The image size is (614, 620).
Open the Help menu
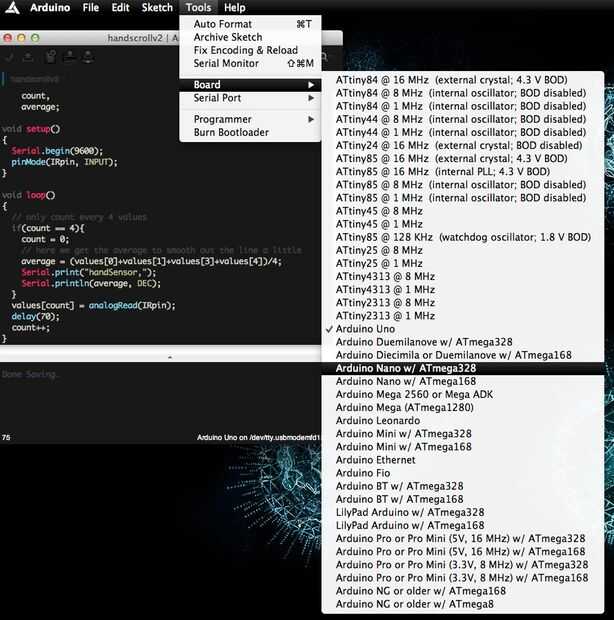click(234, 8)
